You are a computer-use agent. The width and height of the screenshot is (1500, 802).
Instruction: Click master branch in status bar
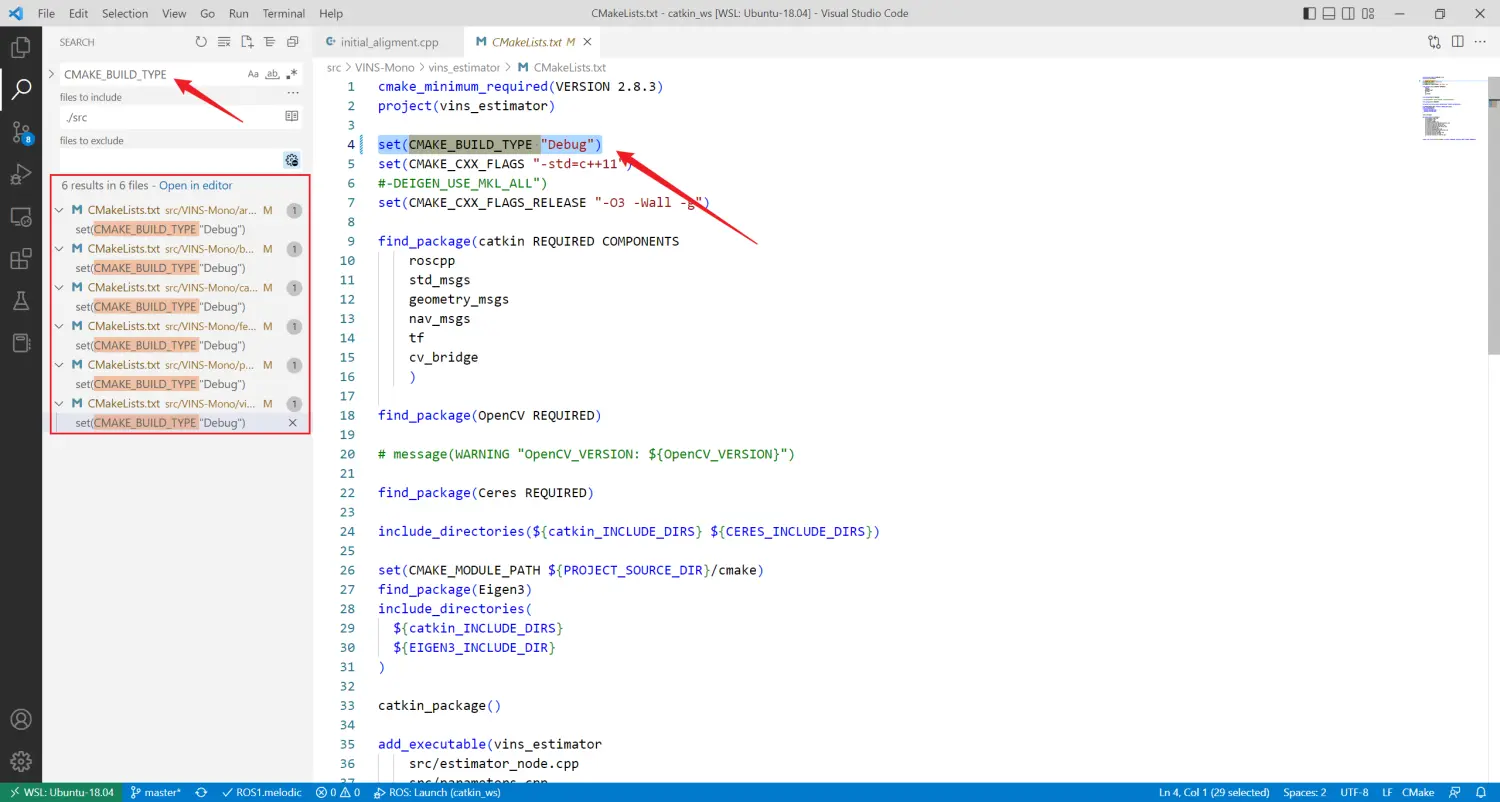155,792
